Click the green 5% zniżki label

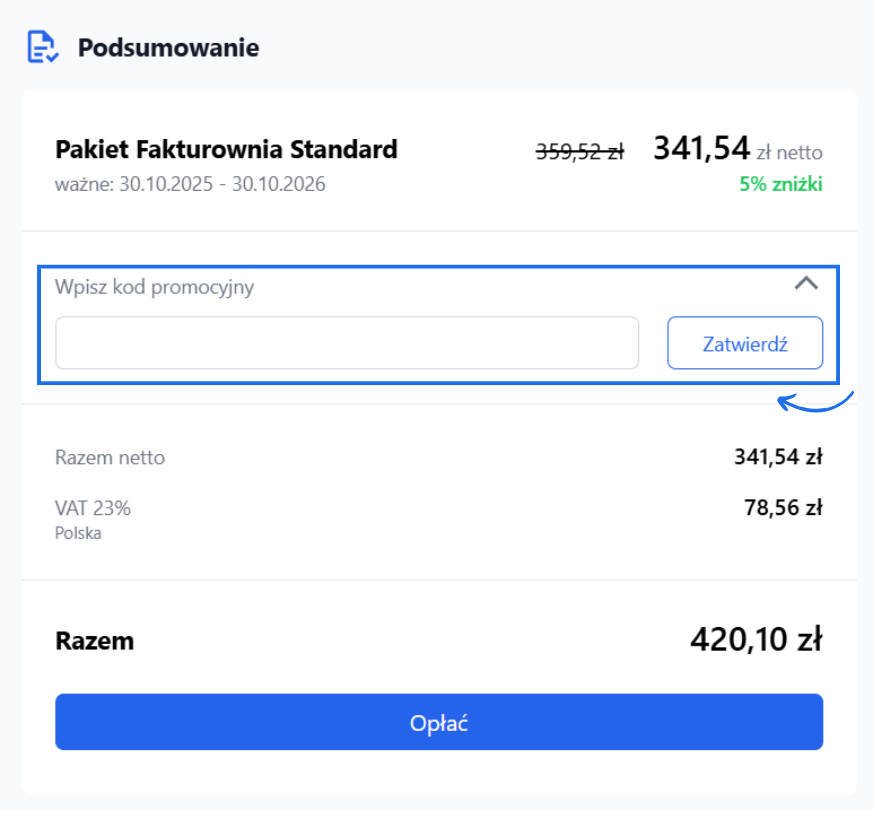780,184
